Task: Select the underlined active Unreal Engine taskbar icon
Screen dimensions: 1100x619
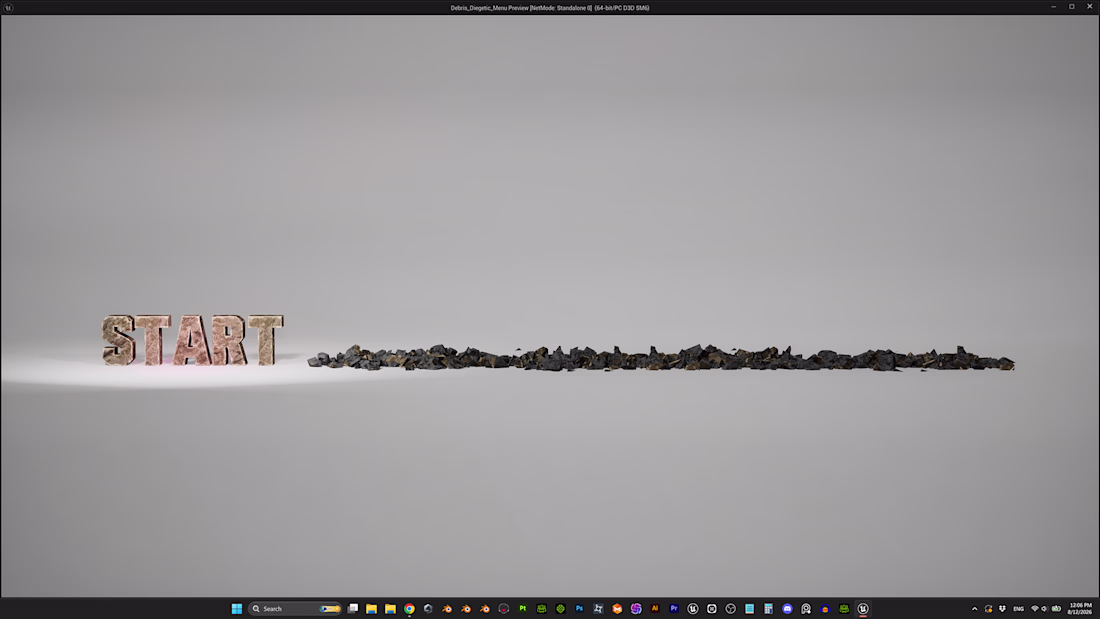Action: (x=863, y=608)
